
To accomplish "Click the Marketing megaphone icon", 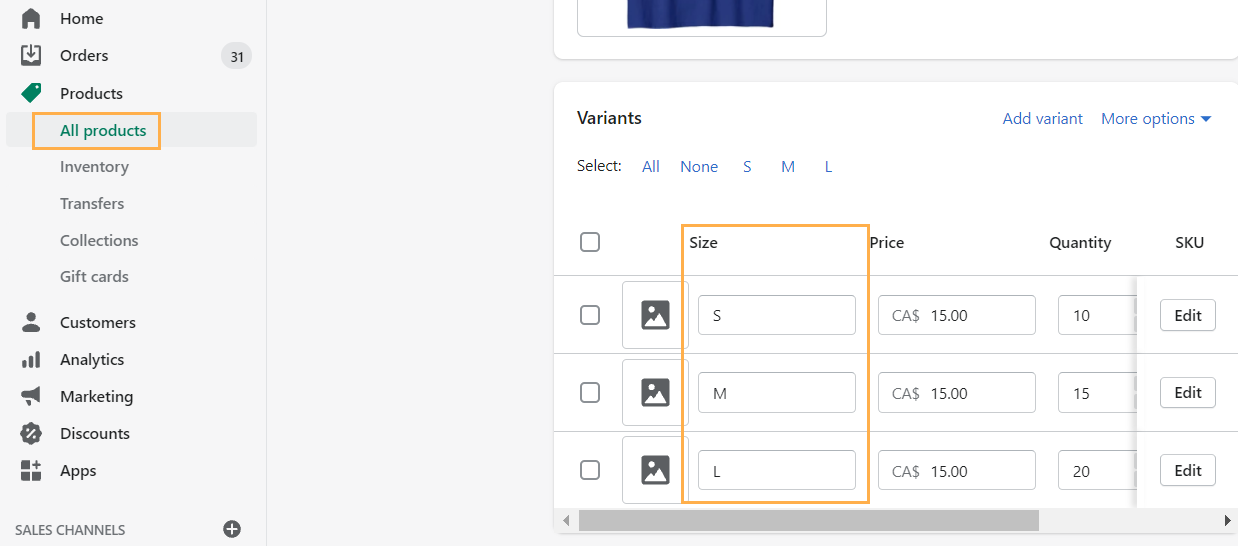I will click(31, 396).
